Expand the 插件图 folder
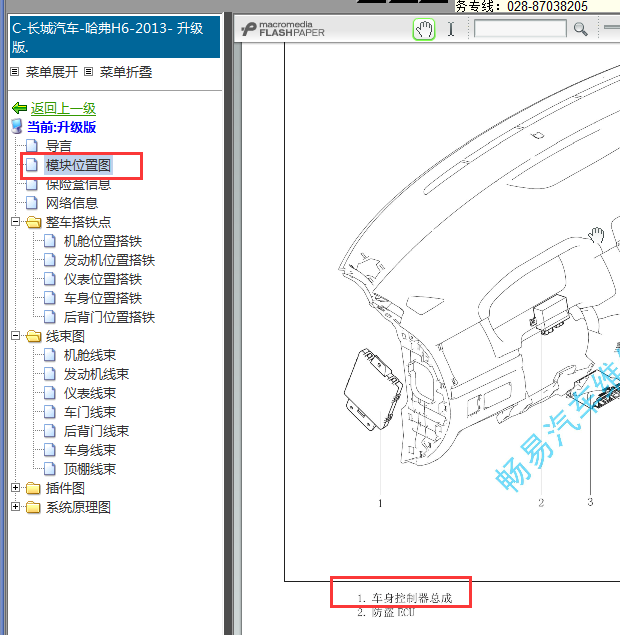The width and height of the screenshot is (620, 635). (15, 488)
